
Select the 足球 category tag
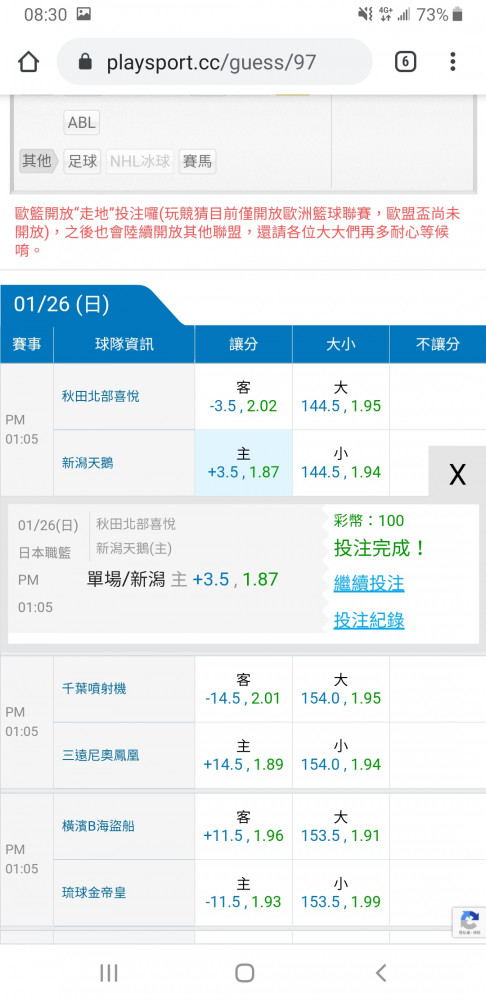point(82,161)
